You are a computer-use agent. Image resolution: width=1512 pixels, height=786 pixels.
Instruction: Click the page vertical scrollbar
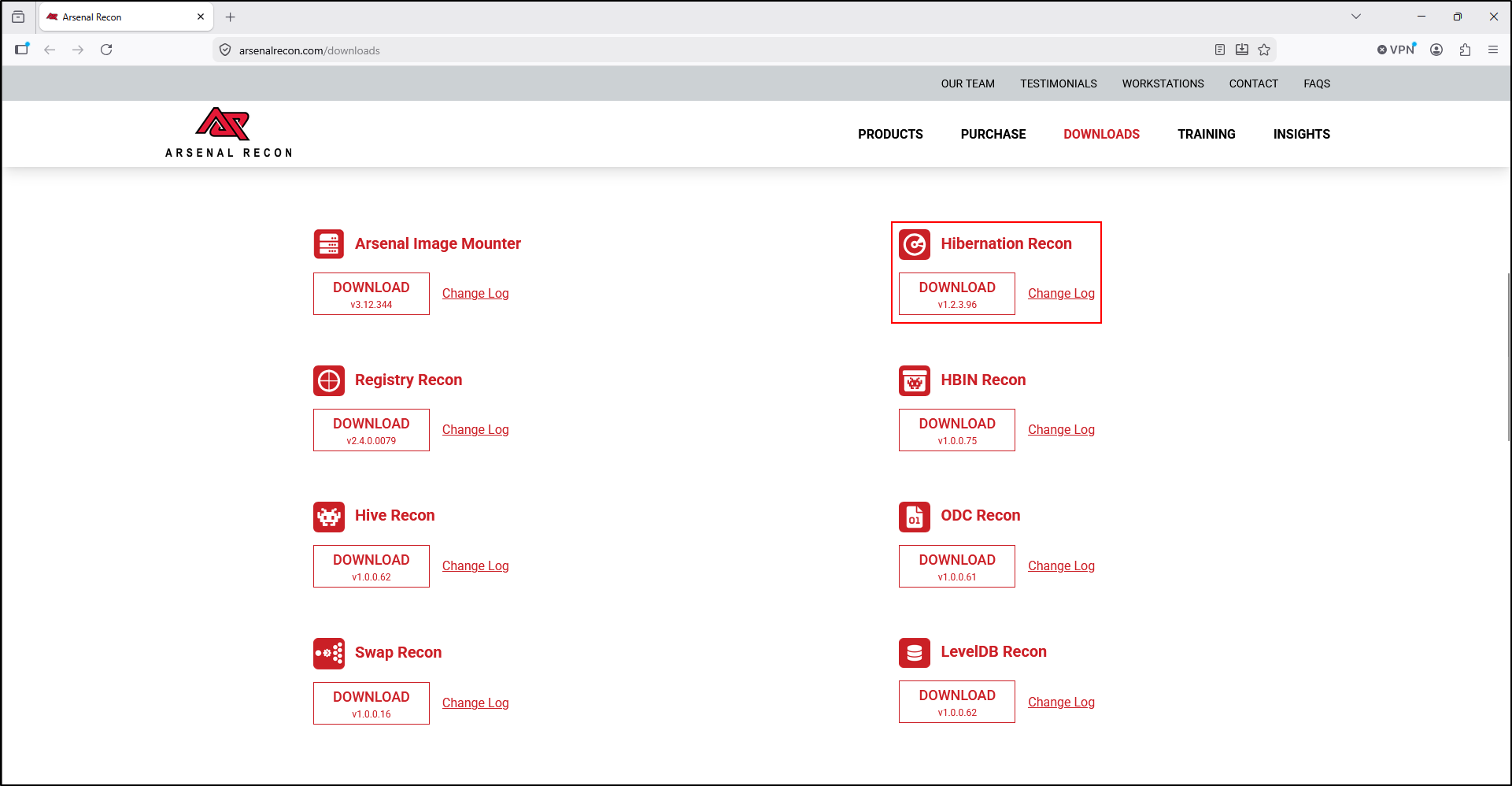pyautogui.click(x=1508, y=357)
